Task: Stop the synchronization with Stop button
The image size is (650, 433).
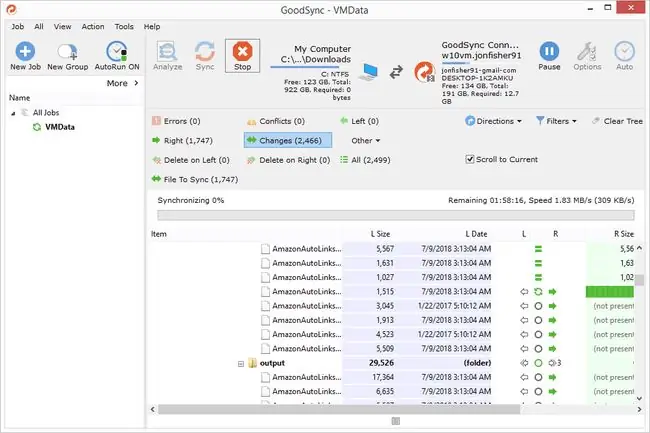Action: pos(243,56)
